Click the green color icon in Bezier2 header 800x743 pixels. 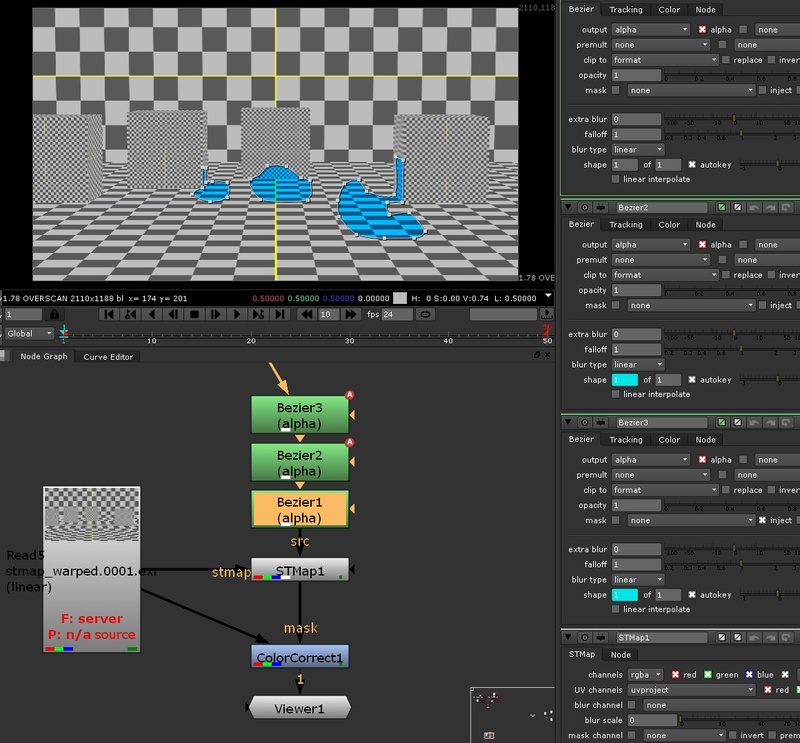721,206
